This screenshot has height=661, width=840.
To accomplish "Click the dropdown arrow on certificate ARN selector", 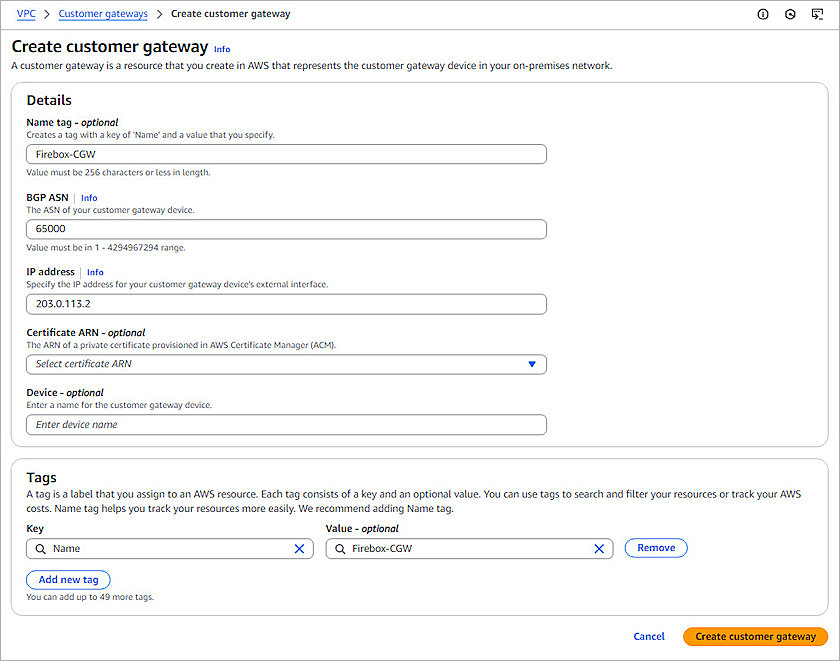I will (532, 364).
